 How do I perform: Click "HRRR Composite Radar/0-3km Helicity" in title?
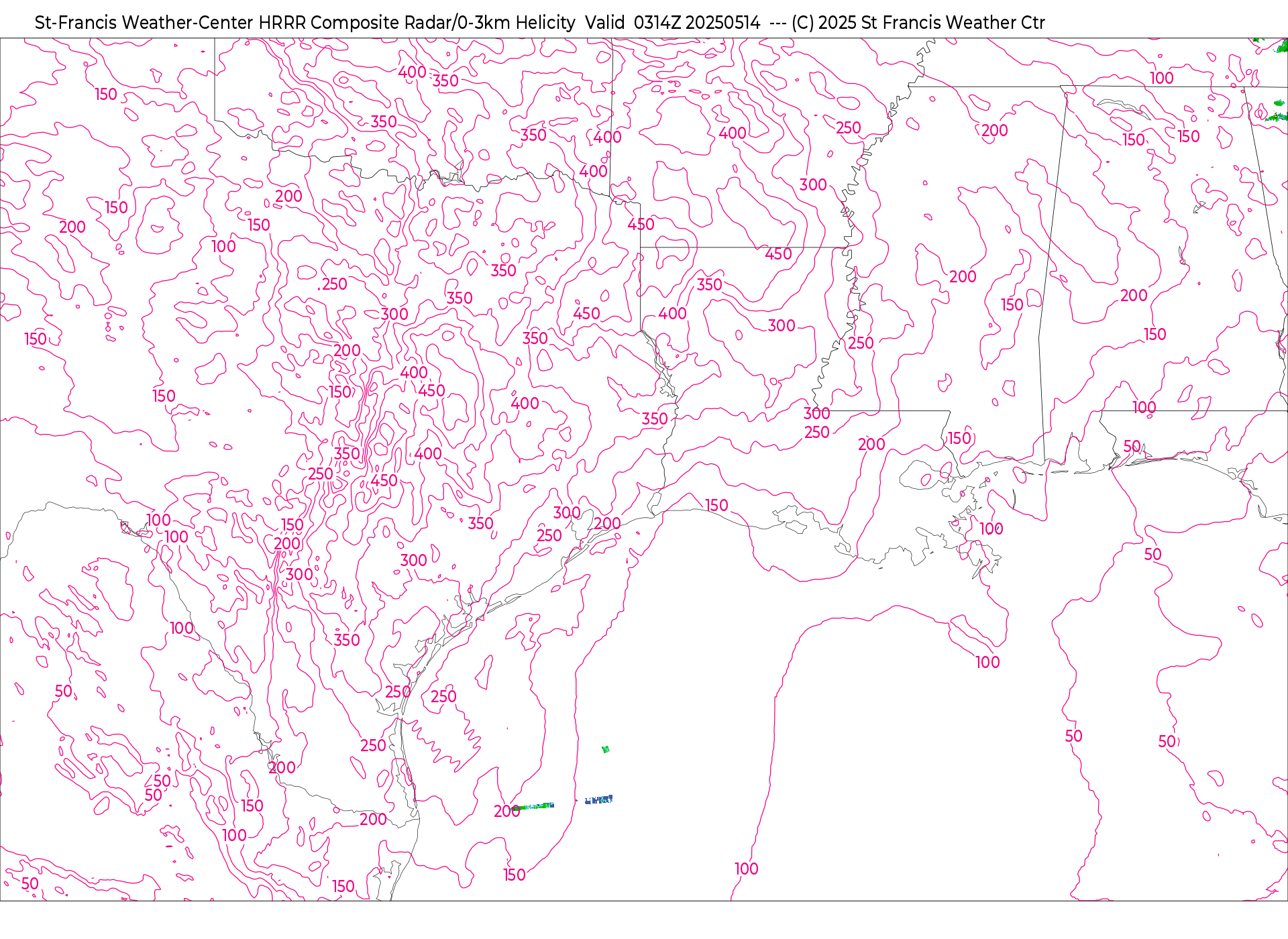click(x=417, y=23)
